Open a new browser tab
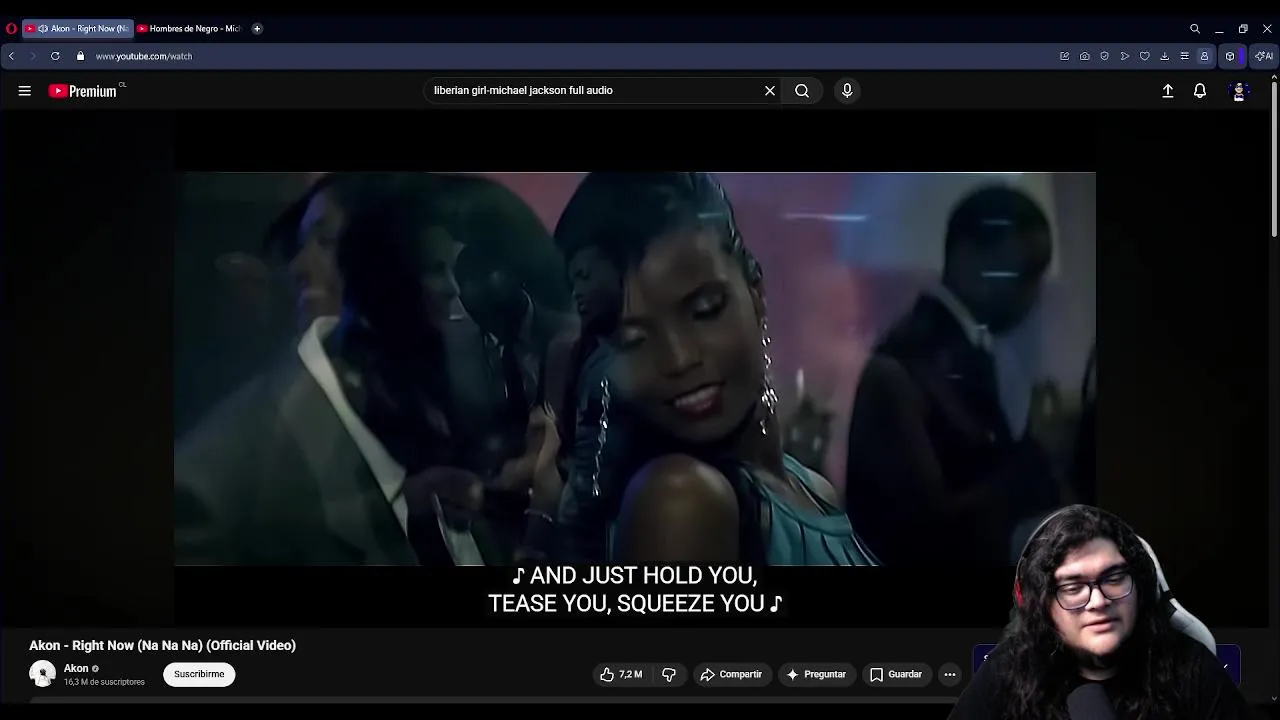 (x=257, y=29)
